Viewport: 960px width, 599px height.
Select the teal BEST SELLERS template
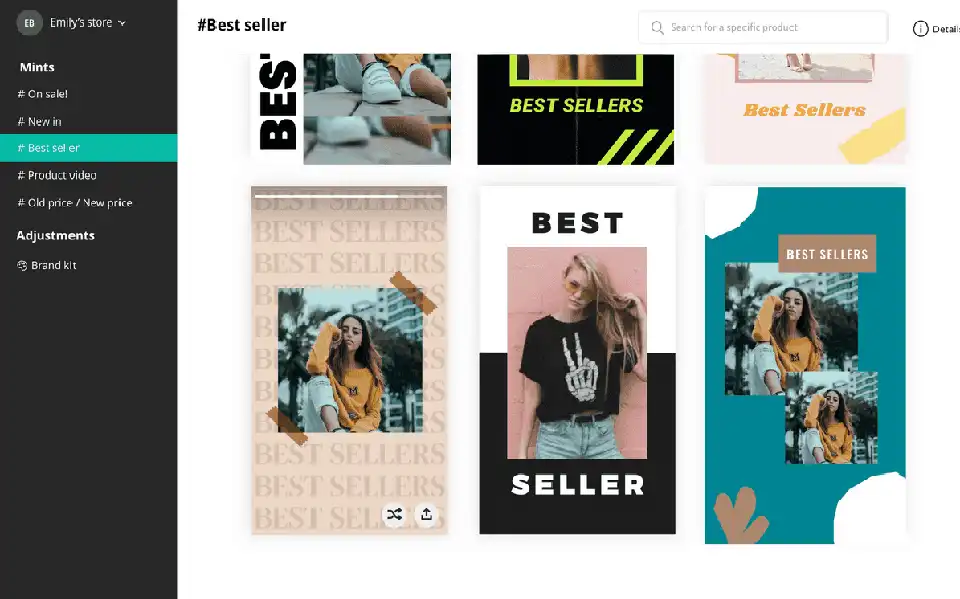click(805, 366)
